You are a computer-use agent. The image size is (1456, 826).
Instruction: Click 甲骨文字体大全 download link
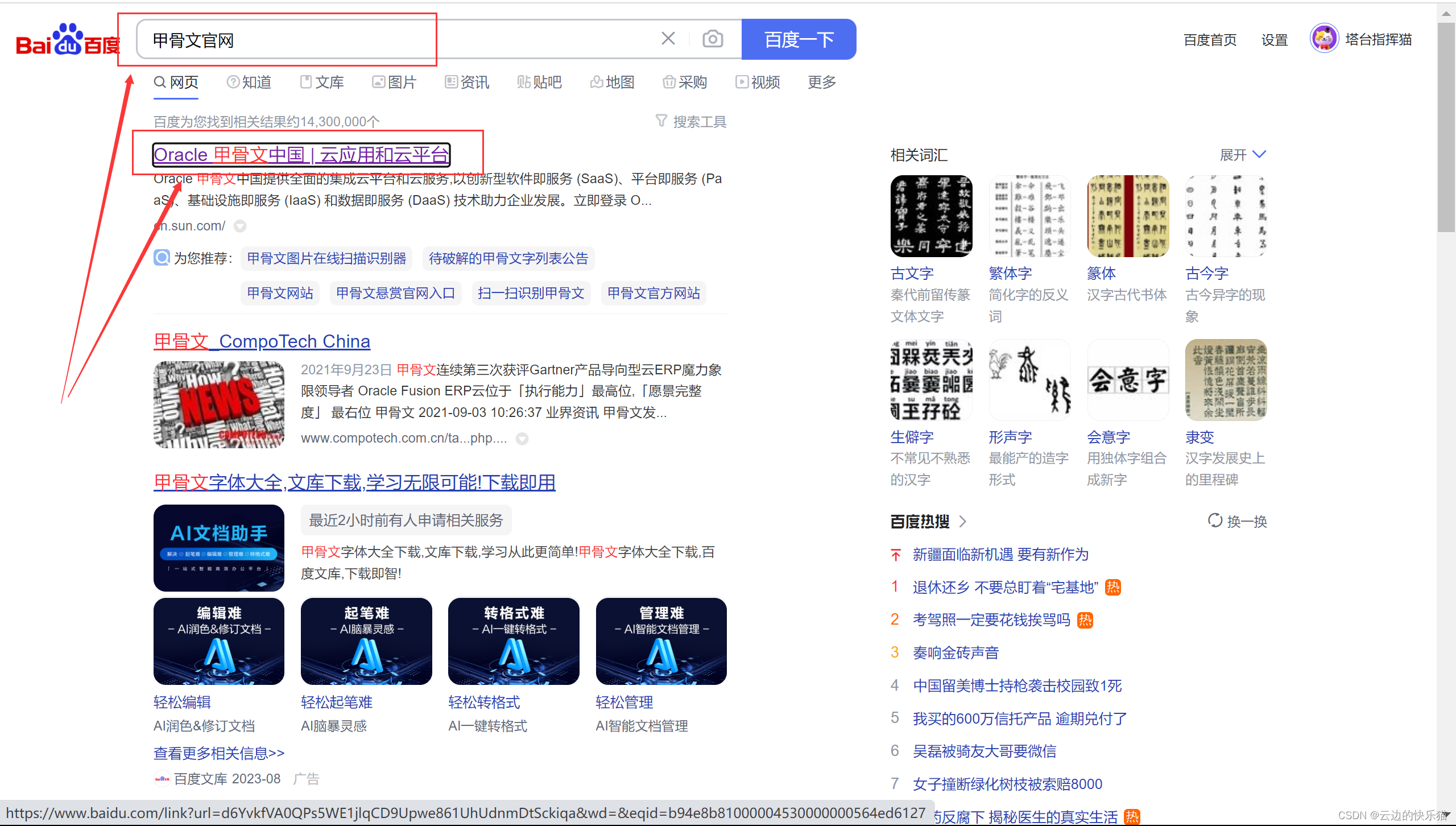(355, 481)
